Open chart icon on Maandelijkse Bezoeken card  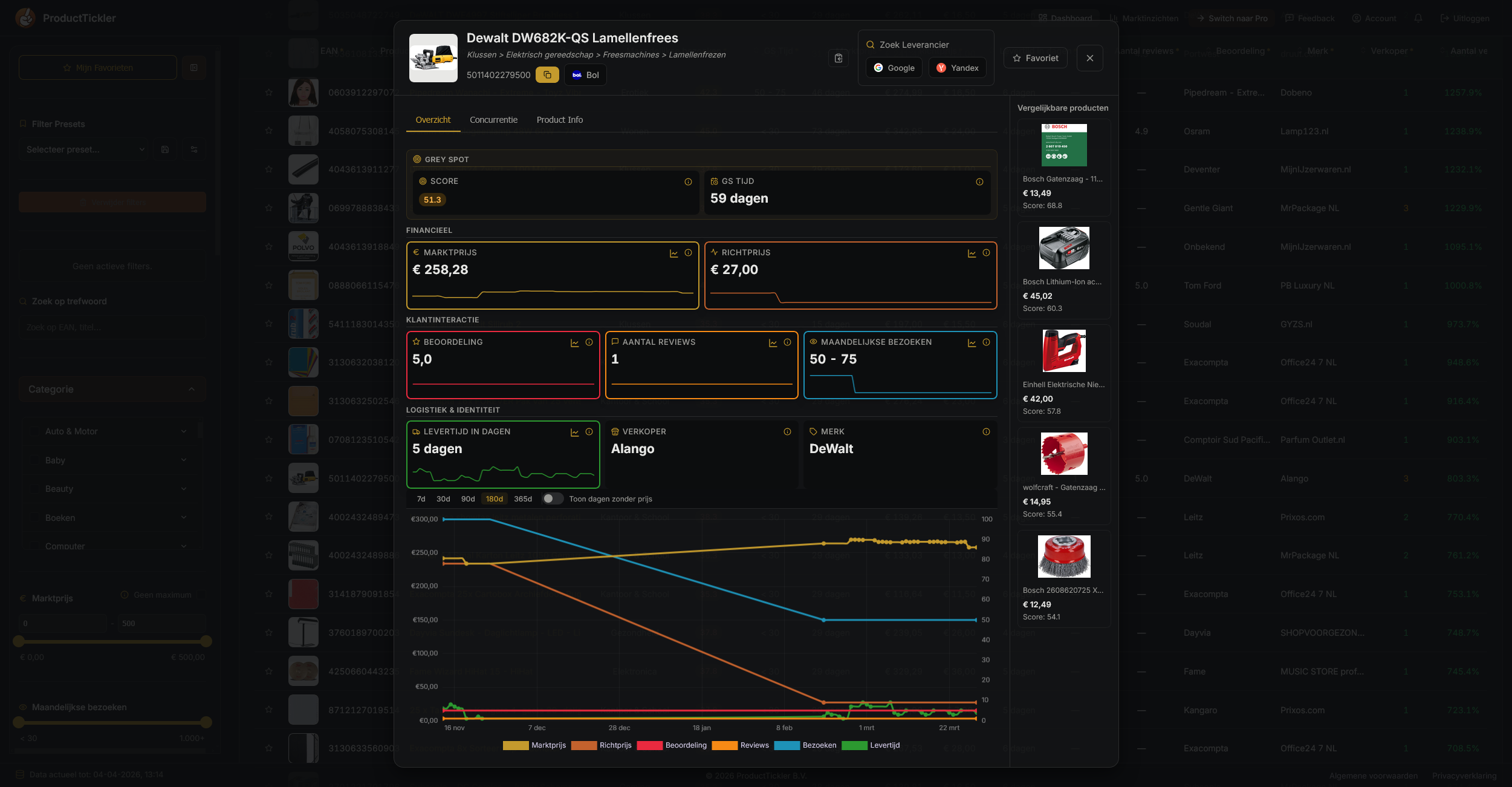(972, 343)
